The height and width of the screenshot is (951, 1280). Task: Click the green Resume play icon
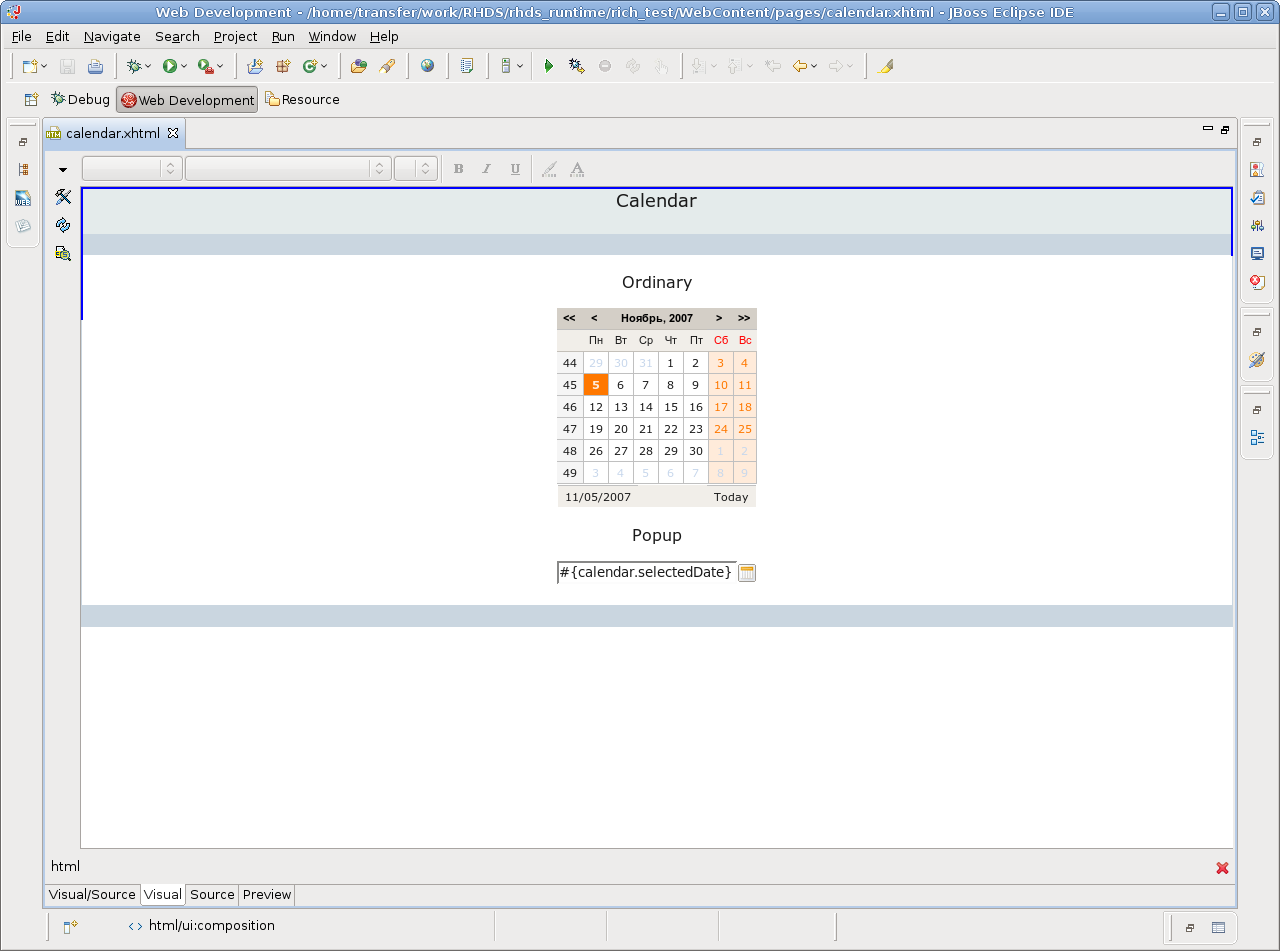[x=548, y=66]
